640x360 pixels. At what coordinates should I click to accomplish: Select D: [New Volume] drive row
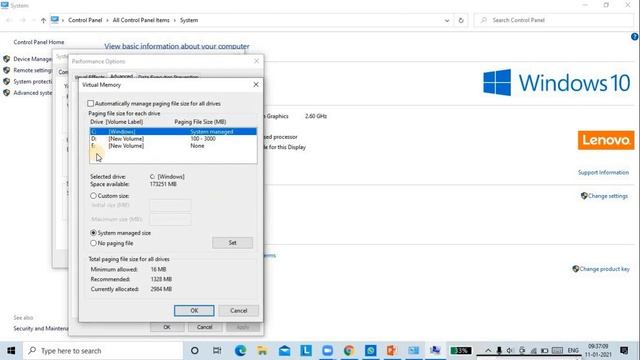point(173,139)
